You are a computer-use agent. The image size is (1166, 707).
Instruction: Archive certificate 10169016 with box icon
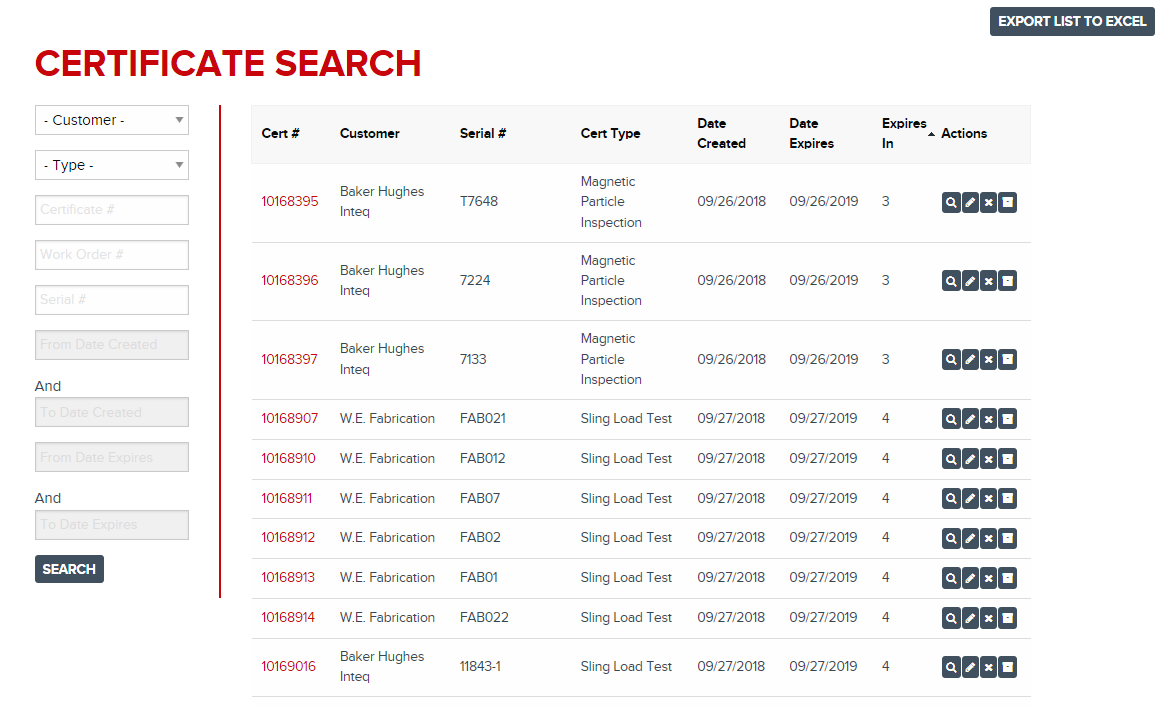click(x=1008, y=667)
